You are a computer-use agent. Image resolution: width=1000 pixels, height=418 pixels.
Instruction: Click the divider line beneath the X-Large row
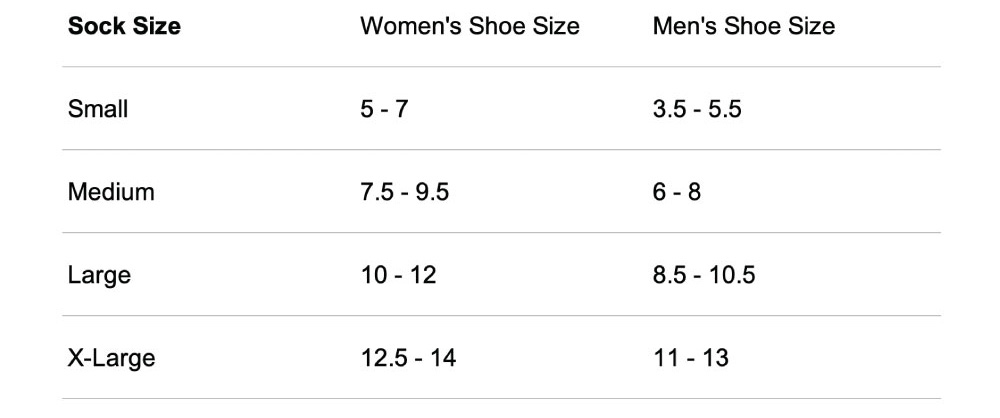click(500, 399)
